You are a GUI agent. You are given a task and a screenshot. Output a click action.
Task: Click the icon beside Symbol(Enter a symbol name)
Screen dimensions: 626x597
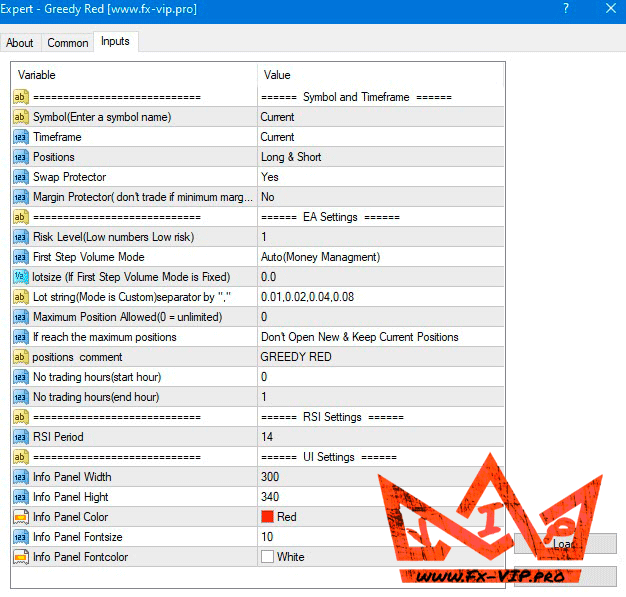tap(20, 117)
